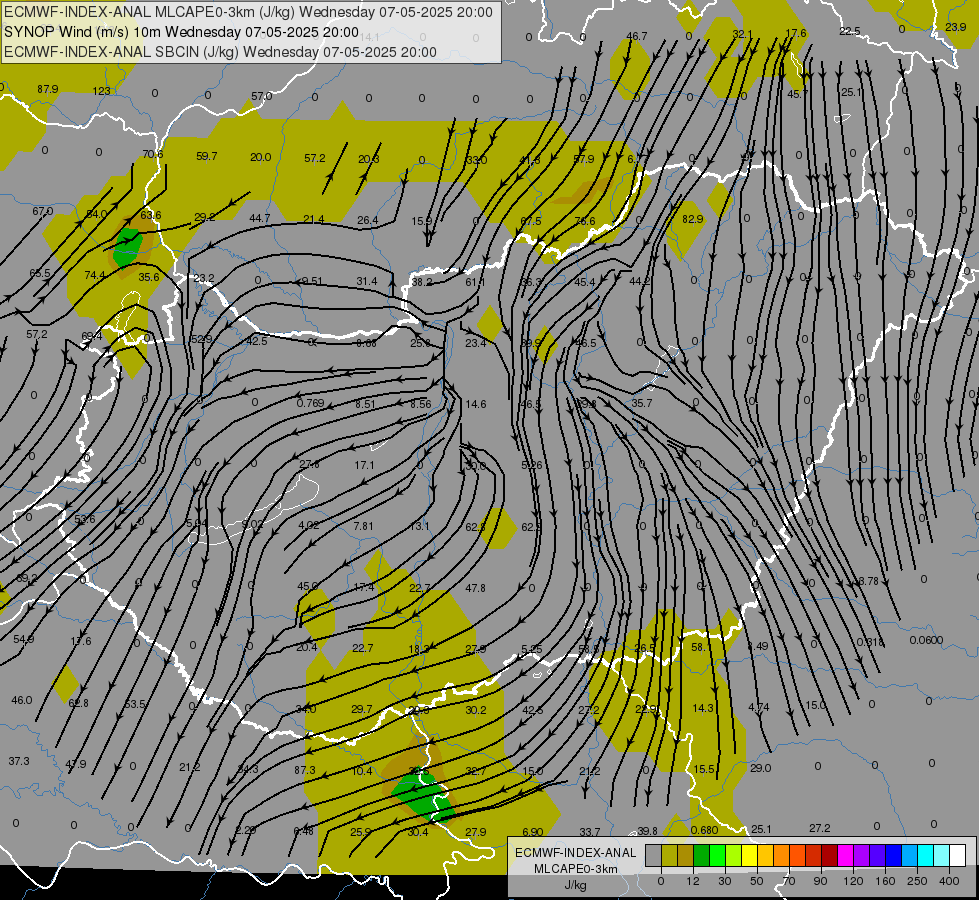Click the map value 14.3
This screenshot has height=900, width=979.
tap(702, 708)
